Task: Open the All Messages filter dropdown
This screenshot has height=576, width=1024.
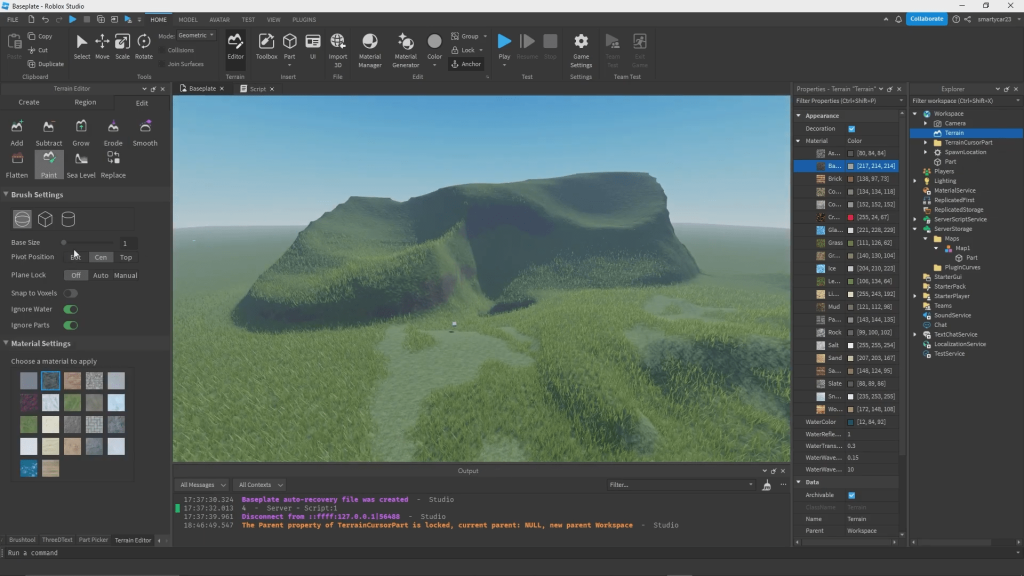Action: click(x=202, y=485)
